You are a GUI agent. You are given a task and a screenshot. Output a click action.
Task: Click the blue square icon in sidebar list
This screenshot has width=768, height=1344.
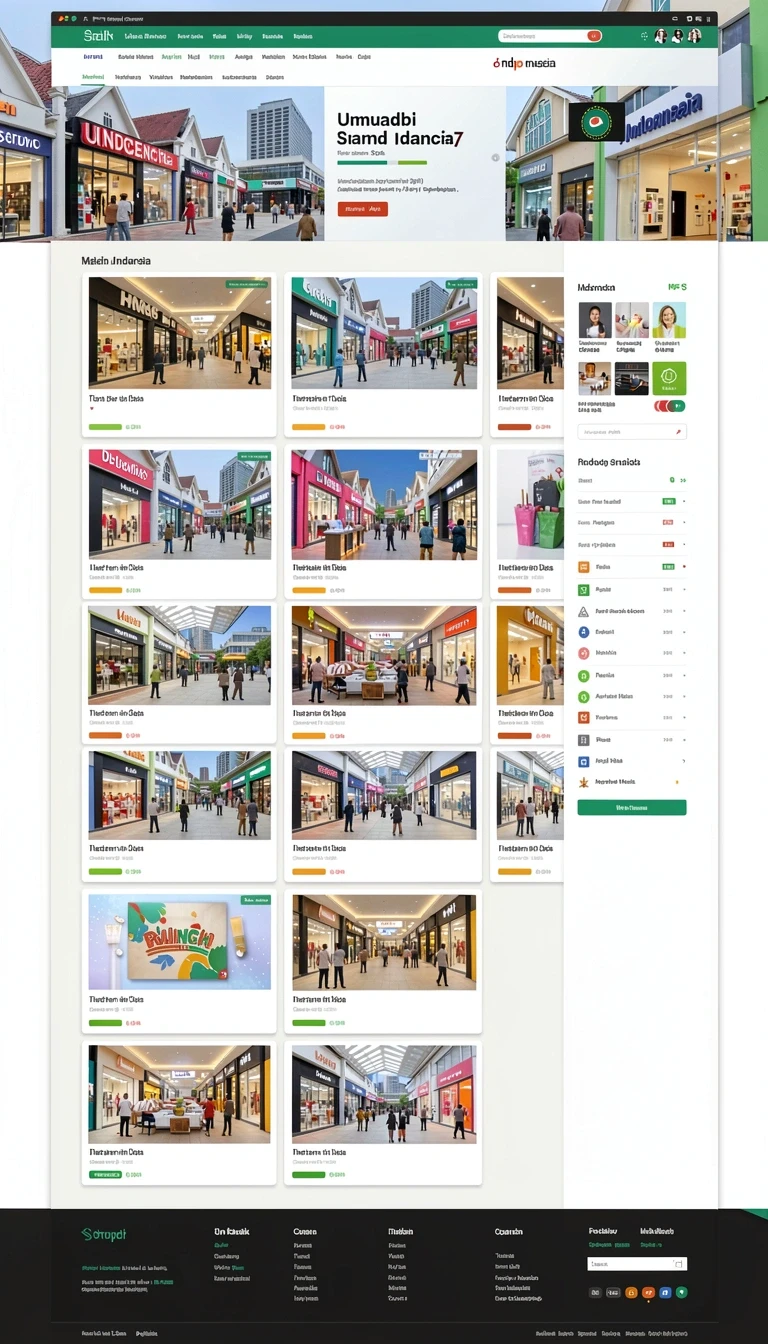584,761
